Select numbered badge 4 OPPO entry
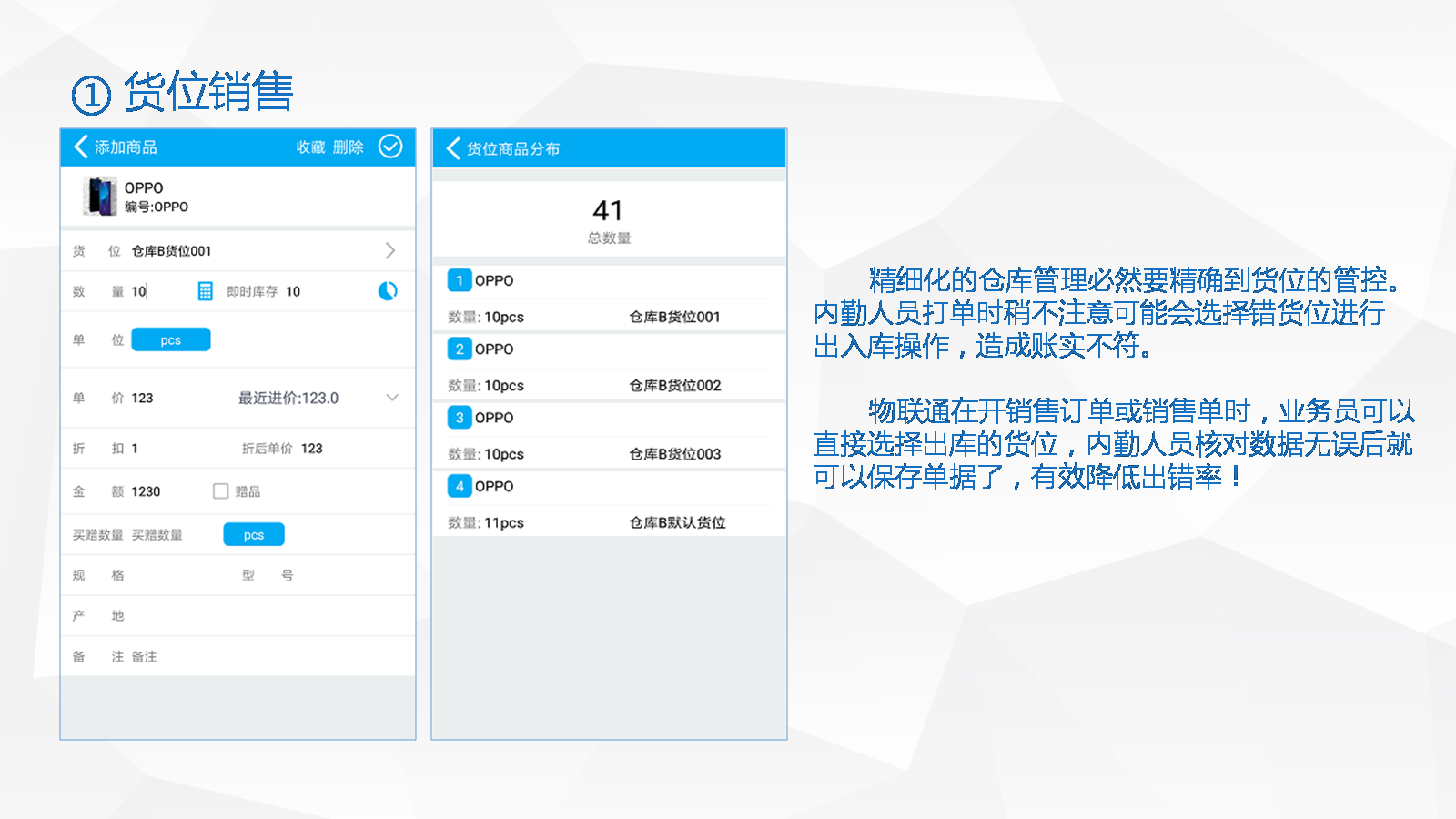The image size is (1456, 819). (x=460, y=486)
